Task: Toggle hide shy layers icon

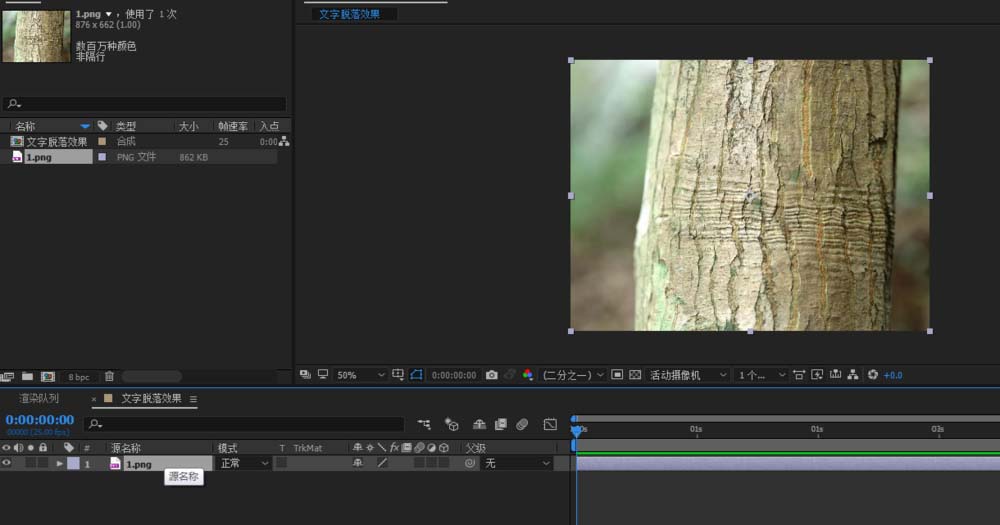Action: click(480, 424)
